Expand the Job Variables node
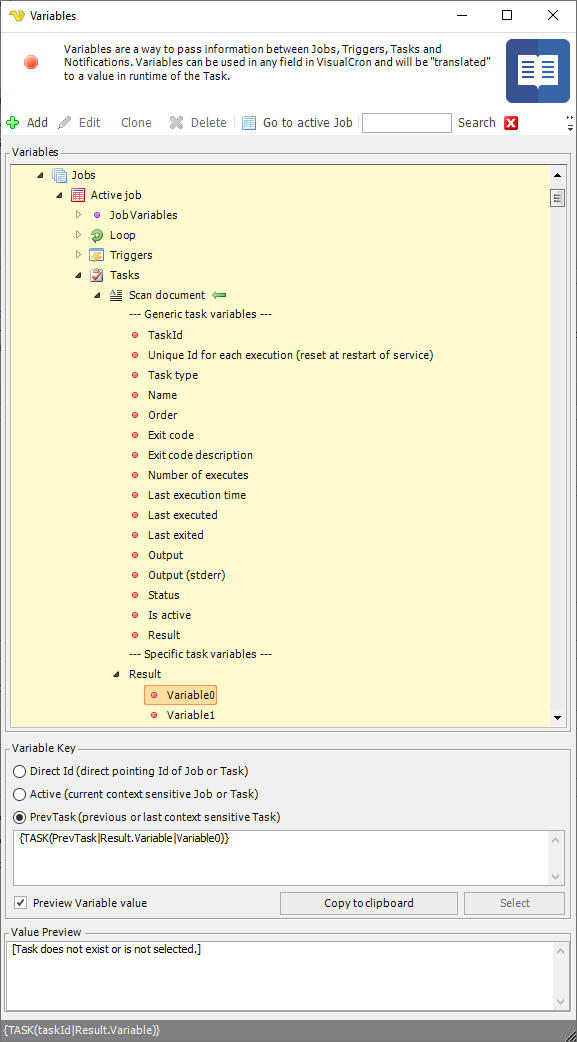Image resolution: width=577 pixels, height=1042 pixels. (x=78, y=215)
